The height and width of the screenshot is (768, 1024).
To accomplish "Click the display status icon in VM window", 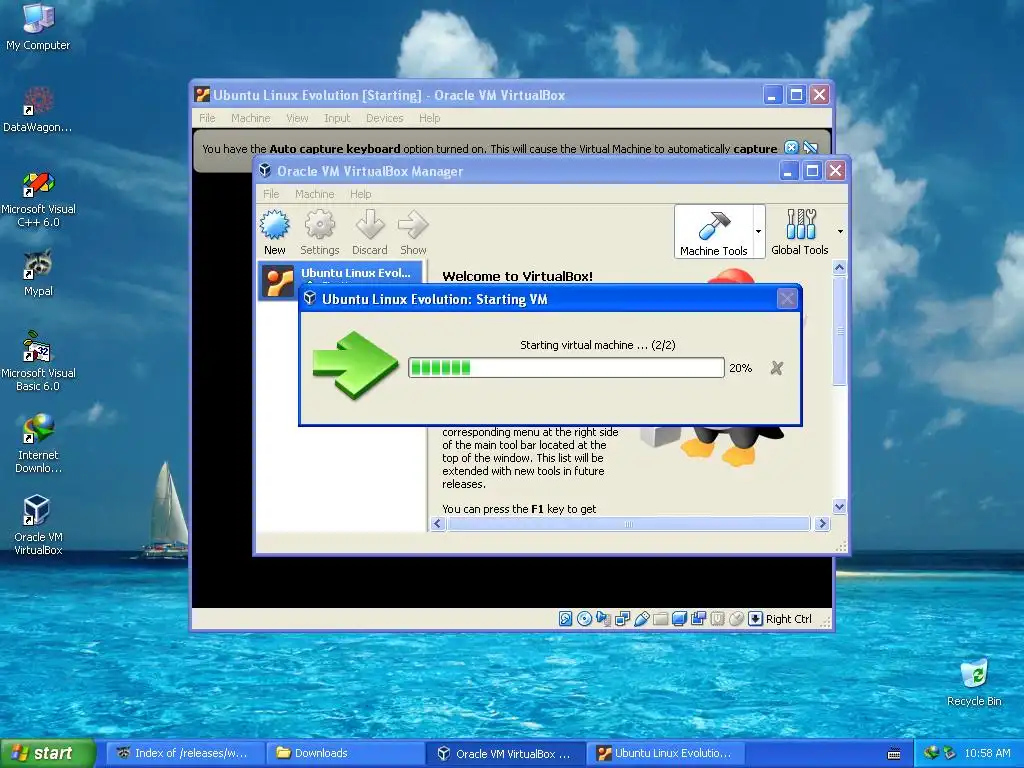I will pyautogui.click(x=679, y=618).
